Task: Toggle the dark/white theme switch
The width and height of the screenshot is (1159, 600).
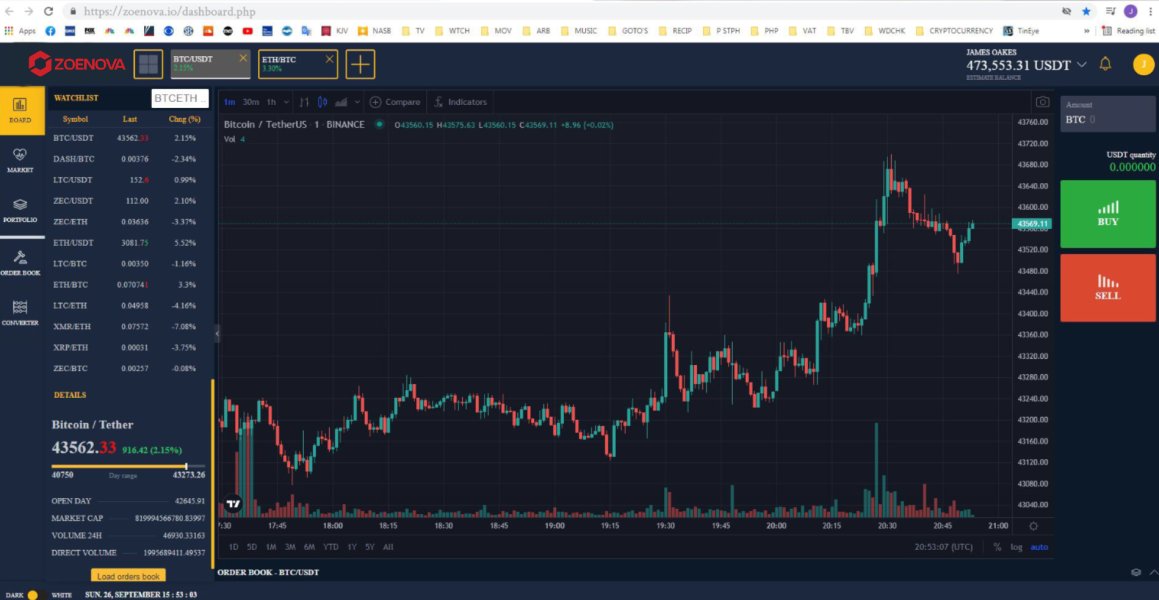Action: pyautogui.click(x=33, y=595)
